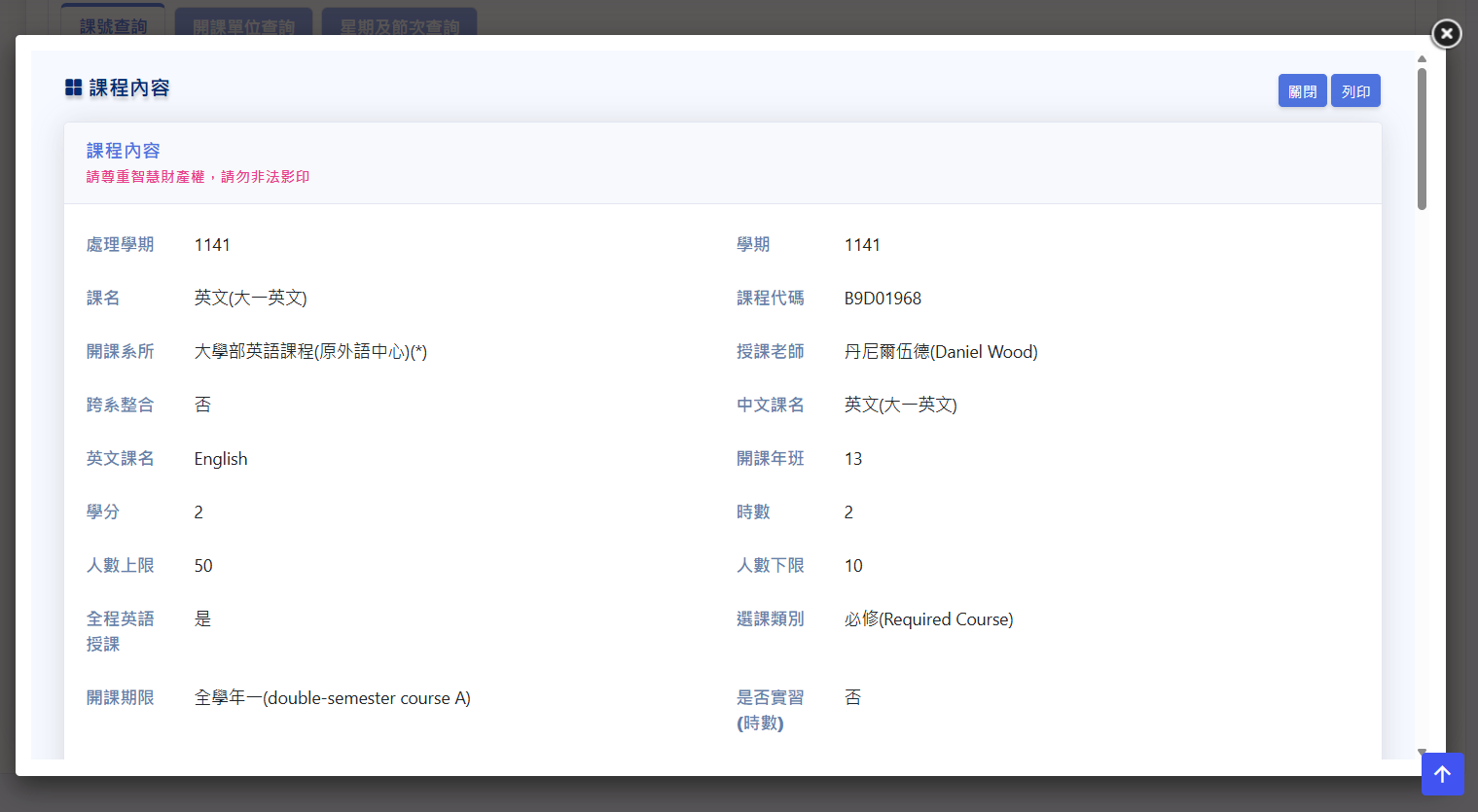Close the modal with the X icon
1478x812 pixels.
(x=1446, y=34)
